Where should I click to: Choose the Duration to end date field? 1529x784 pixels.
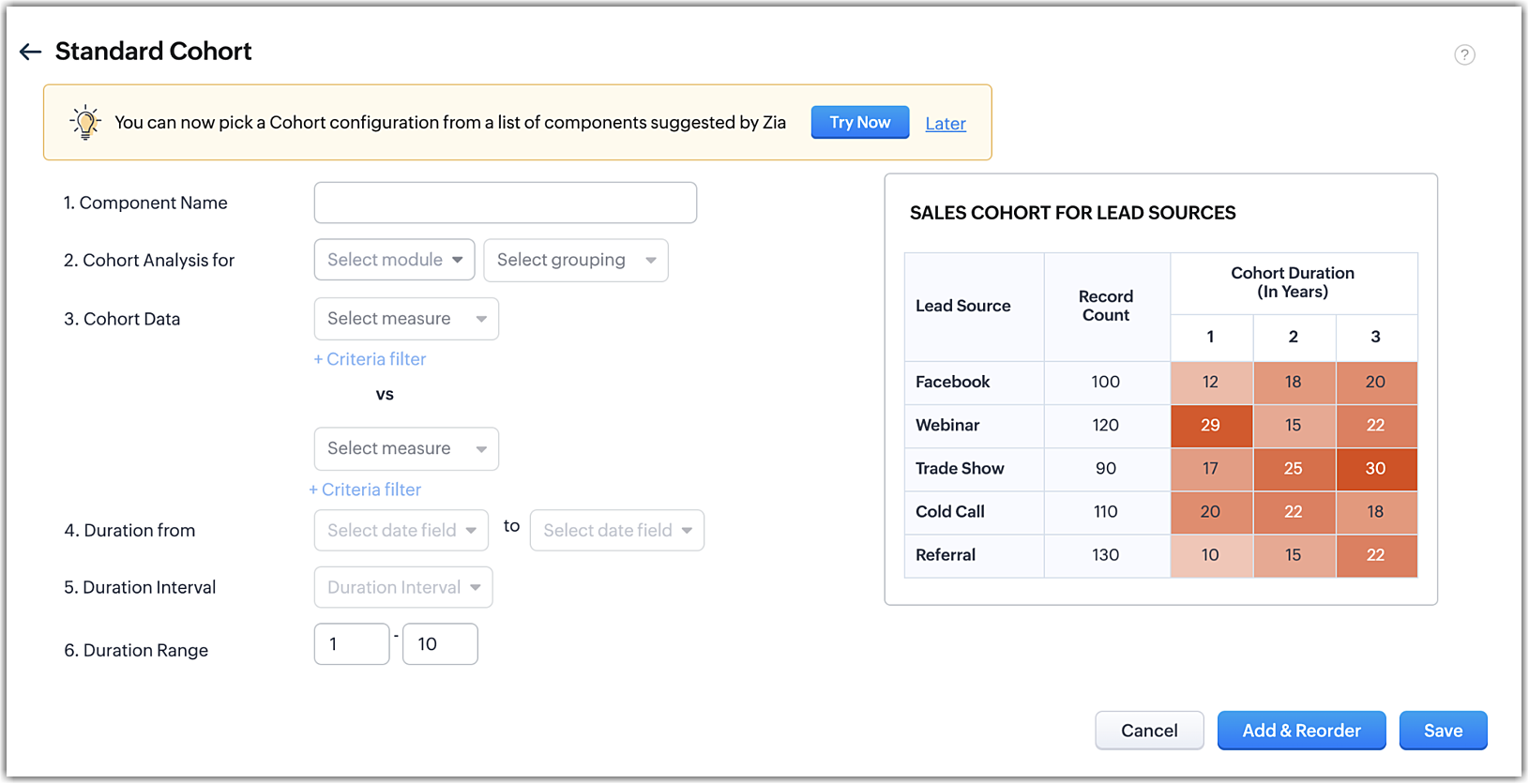tap(616, 530)
